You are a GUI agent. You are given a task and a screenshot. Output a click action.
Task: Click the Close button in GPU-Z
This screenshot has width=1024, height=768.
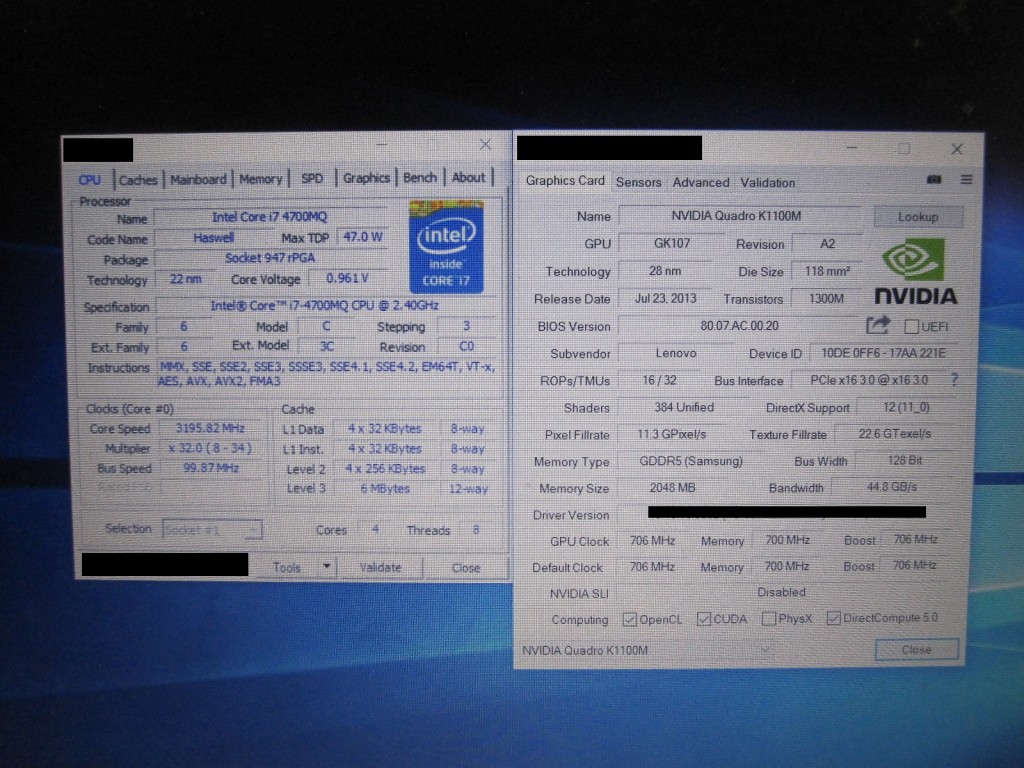click(x=916, y=649)
